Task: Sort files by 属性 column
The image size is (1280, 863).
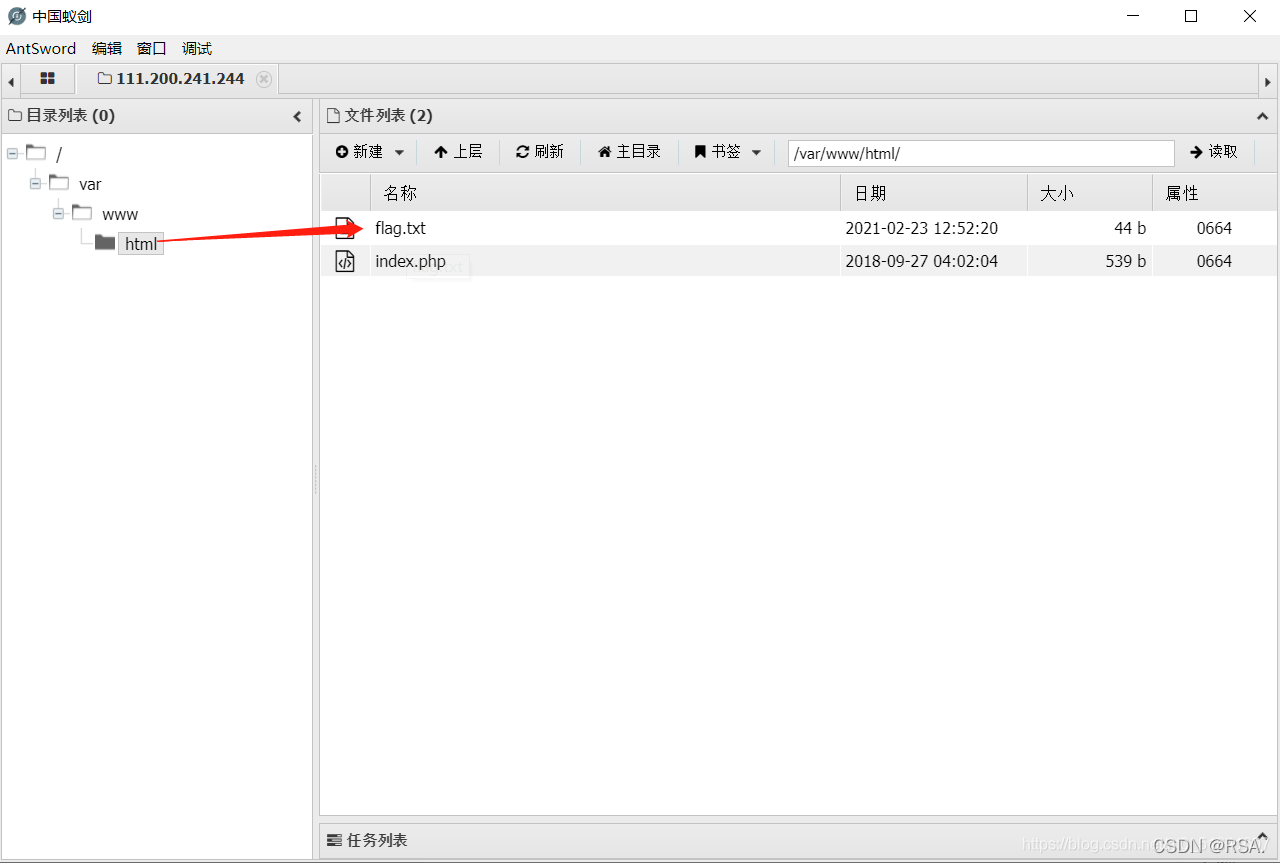Action: (1214, 193)
